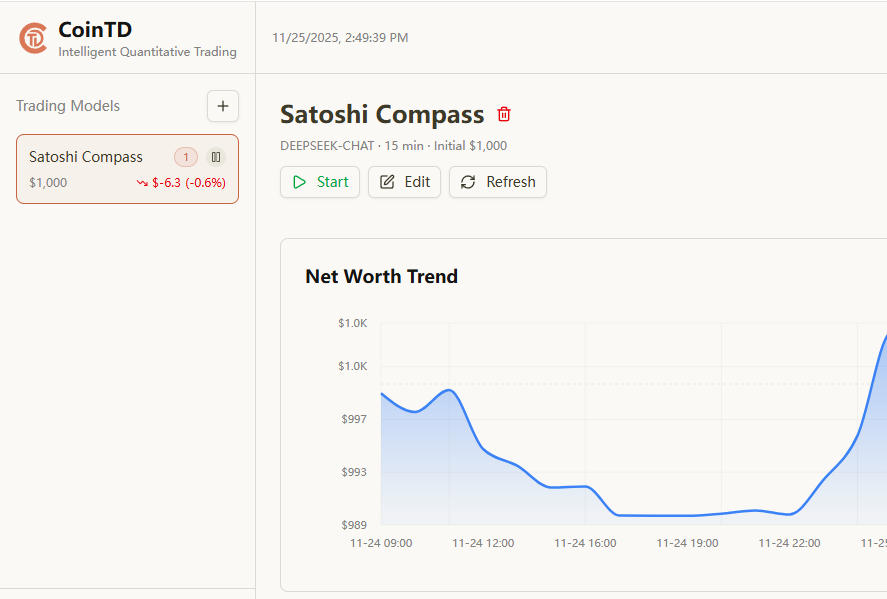The image size is (887, 599).
Task: Click the $997 y-axis label
Action: click(x=354, y=419)
